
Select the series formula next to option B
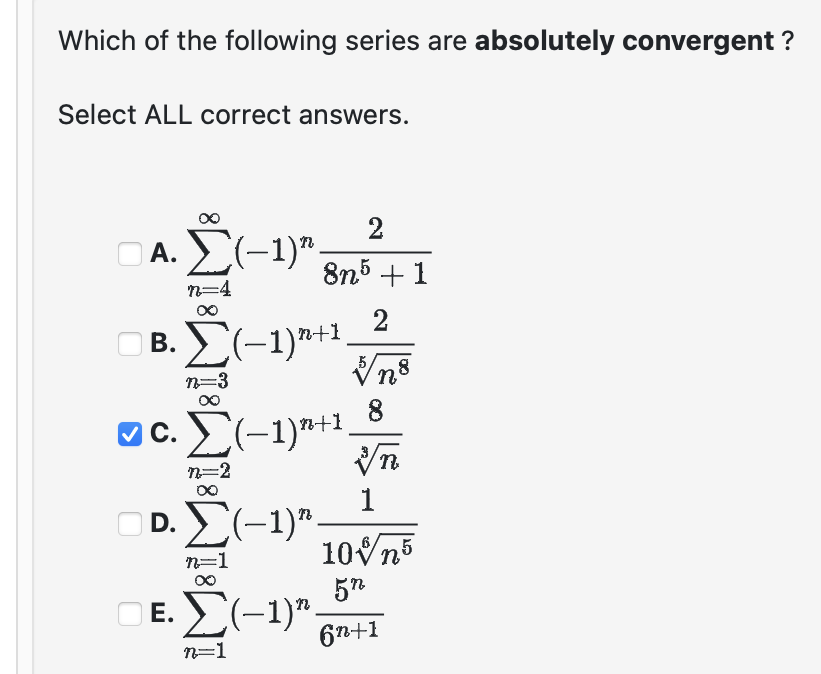click(x=300, y=344)
